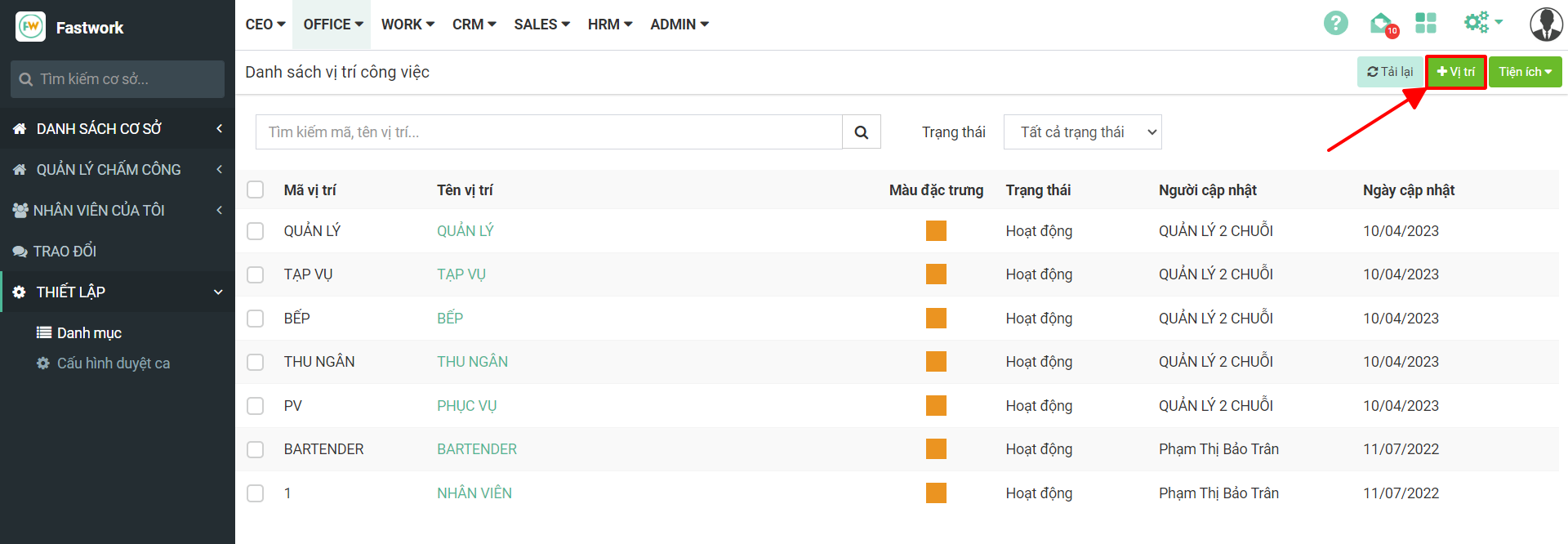Screen dimensions: 1568x544
Task: Expand the Tiện ích dropdown button
Action: tap(1525, 72)
